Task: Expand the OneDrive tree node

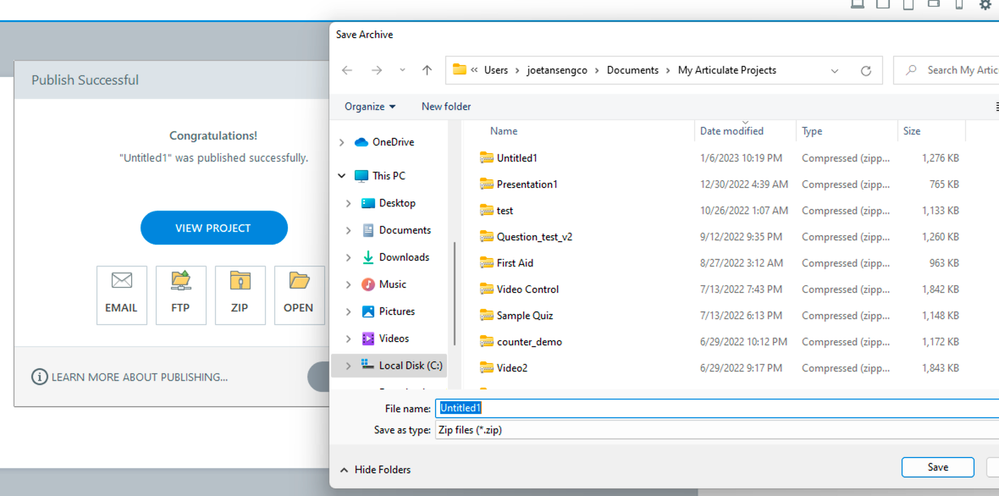Action: pos(342,143)
